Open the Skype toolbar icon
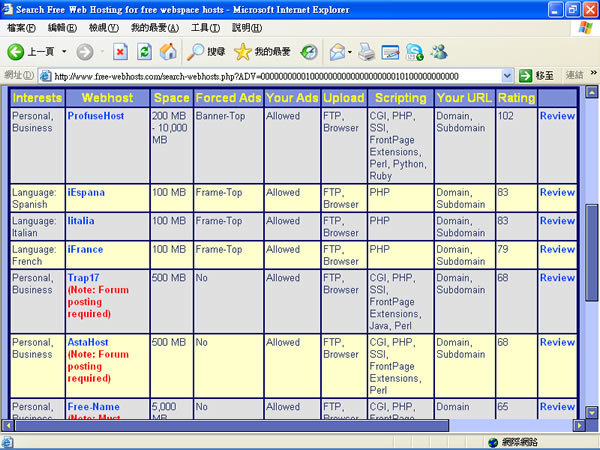 coord(414,52)
